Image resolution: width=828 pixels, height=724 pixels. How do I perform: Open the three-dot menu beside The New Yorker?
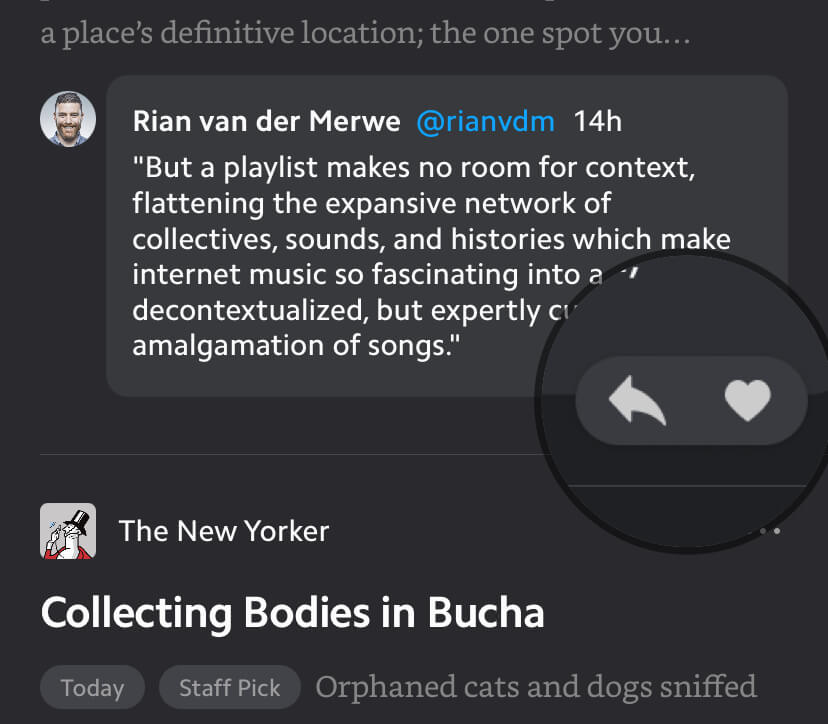coord(769,531)
